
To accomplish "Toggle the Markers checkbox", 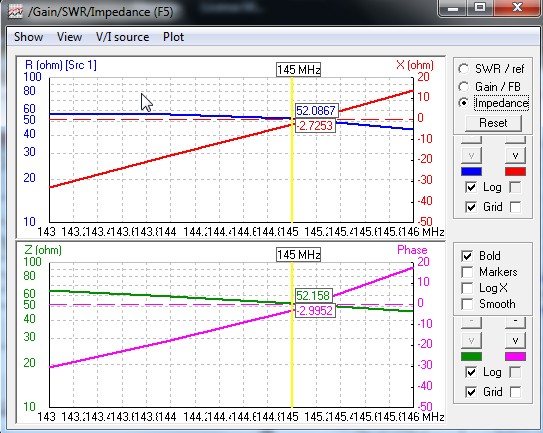I will tap(467, 272).
